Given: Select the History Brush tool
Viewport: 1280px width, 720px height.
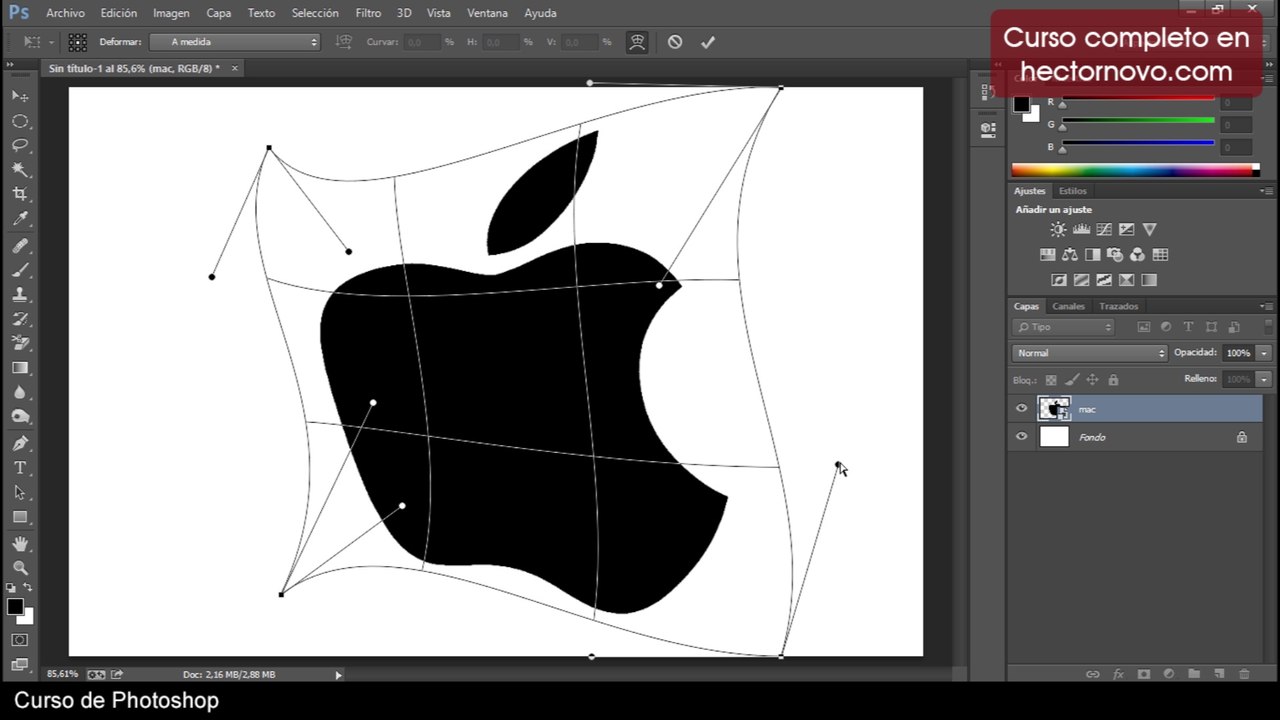Looking at the screenshot, I should [x=20, y=319].
